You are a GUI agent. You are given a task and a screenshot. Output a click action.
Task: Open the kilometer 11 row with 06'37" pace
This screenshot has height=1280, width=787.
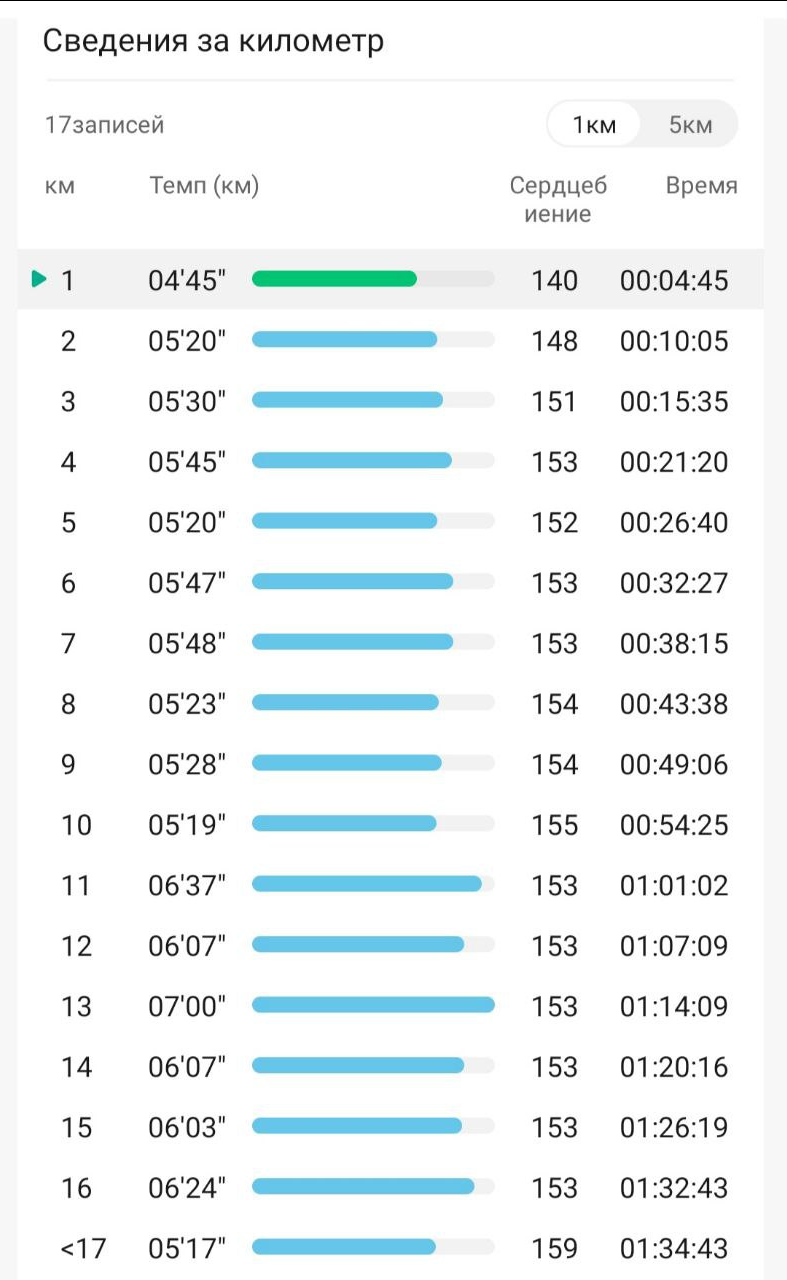click(391, 885)
